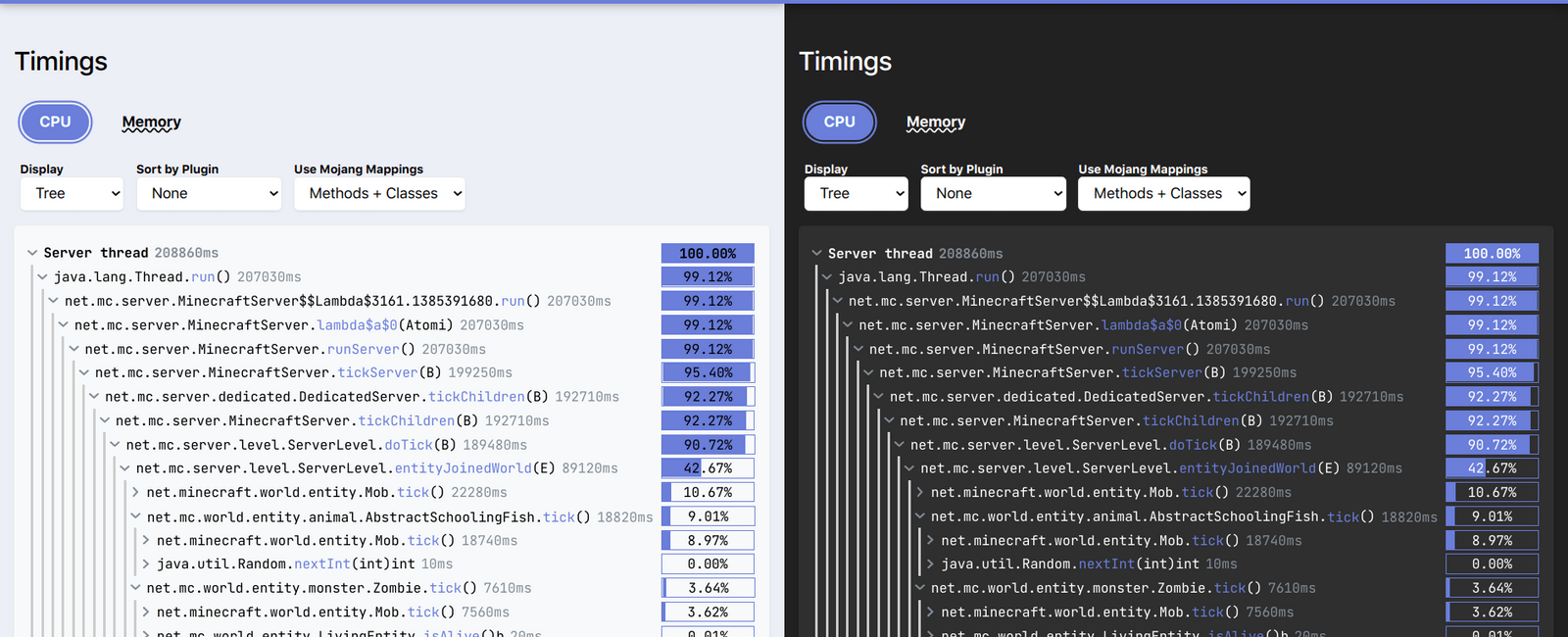Click Mob.tick 7560ms row in dark panel
Image resolution: width=1568 pixels, height=637 pixels.
(1117, 612)
